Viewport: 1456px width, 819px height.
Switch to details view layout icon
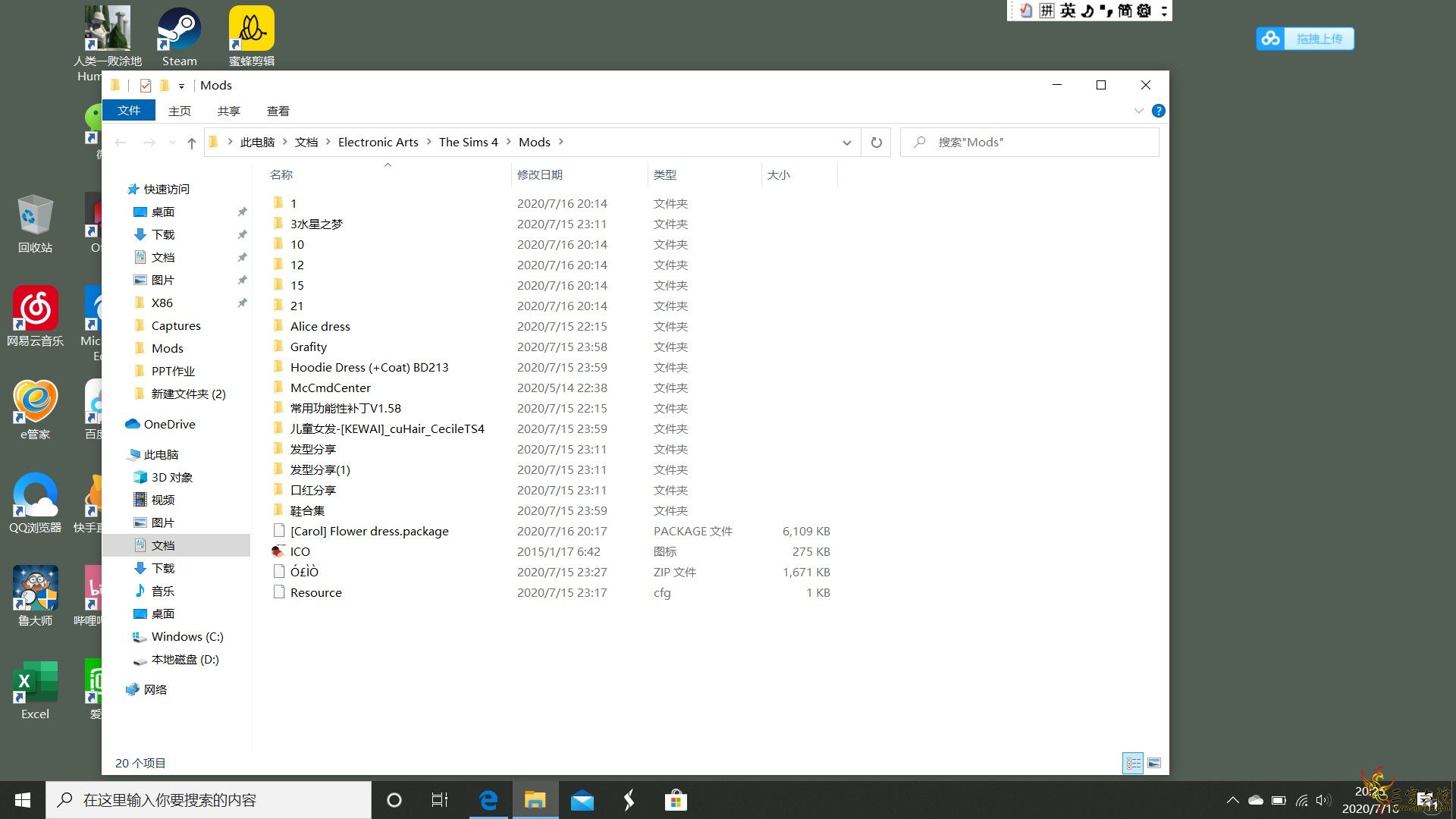click(1133, 763)
